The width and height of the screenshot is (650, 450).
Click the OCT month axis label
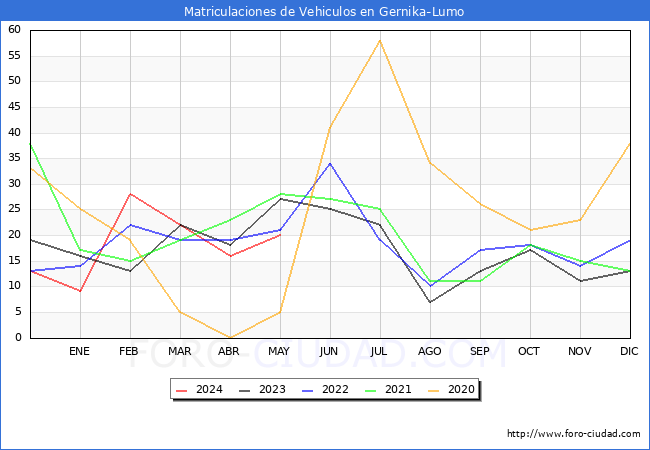(529, 351)
